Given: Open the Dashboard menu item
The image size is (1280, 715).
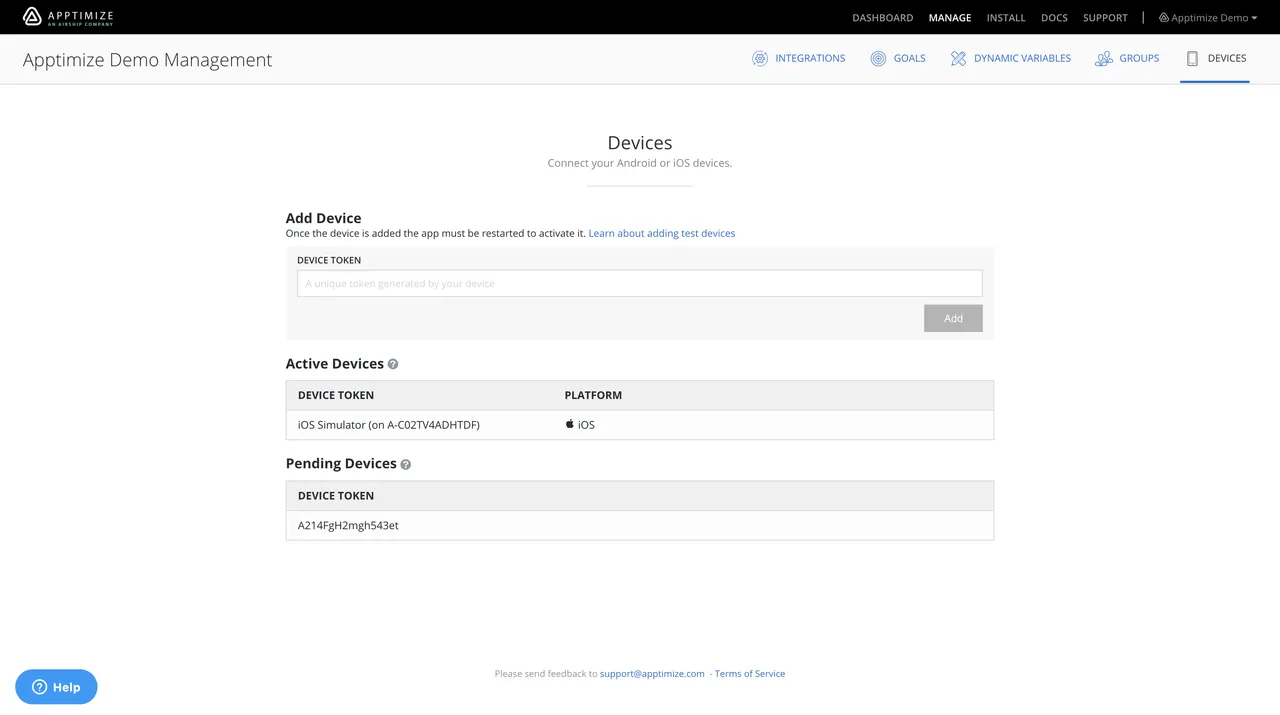Looking at the screenshot, I should pyautogui.click(x=882, y=18).
